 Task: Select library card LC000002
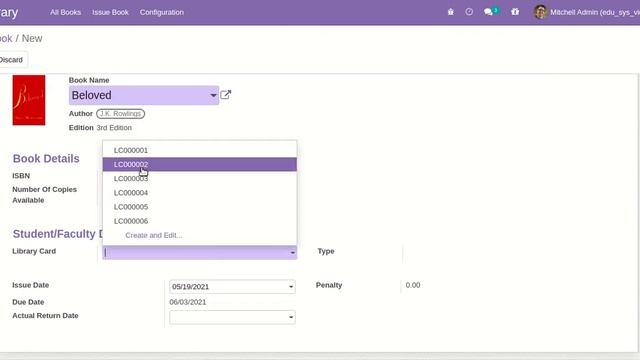click(x=200, y=164)
